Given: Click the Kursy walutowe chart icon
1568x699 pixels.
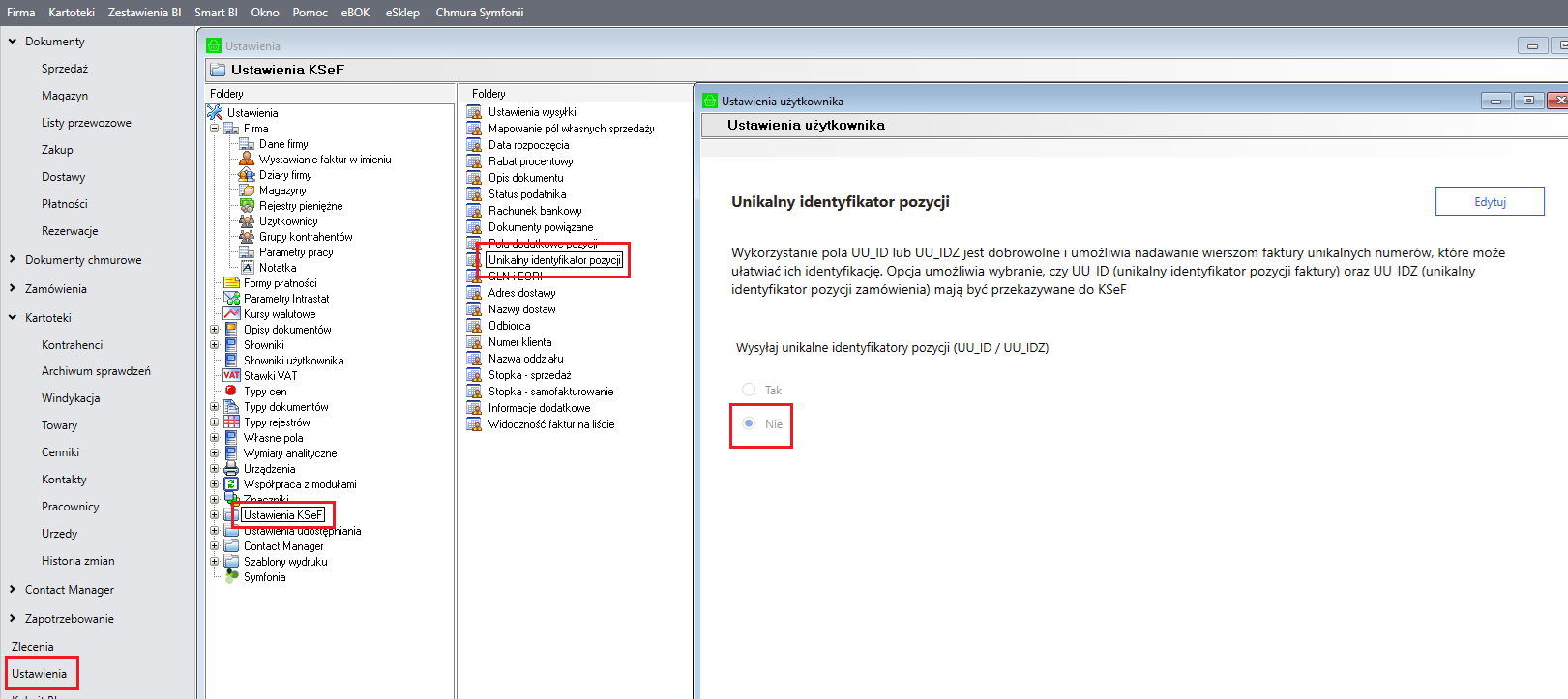Looking at the screenshot, I should 231,314.
